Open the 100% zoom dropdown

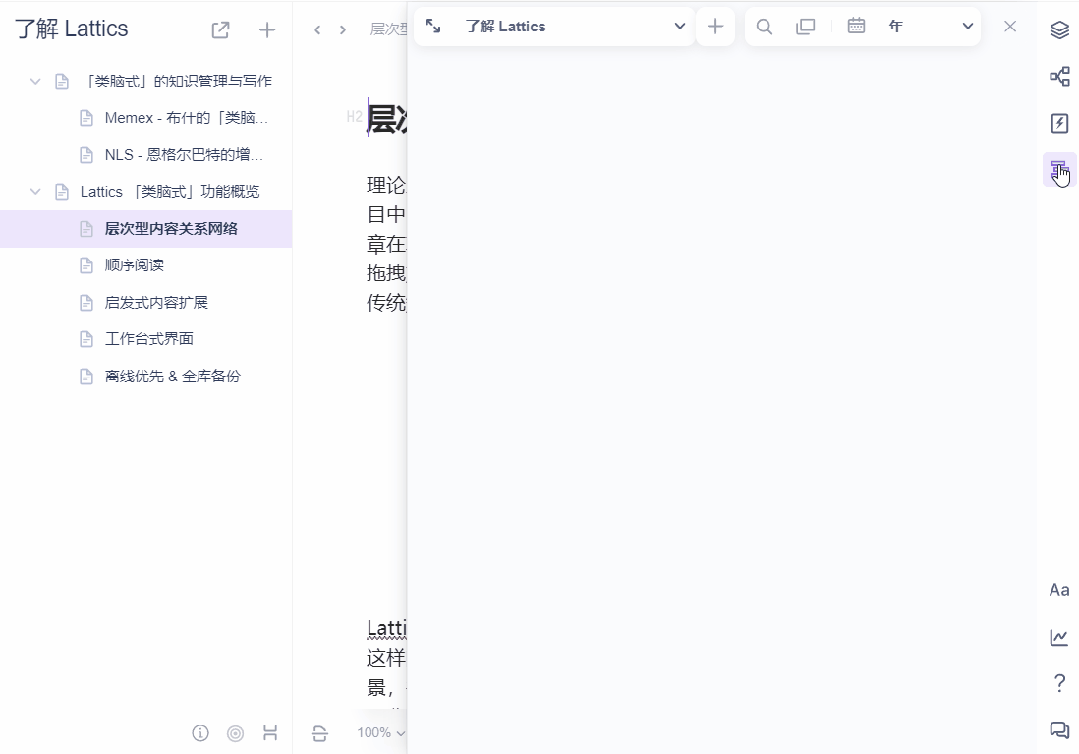click(381, 733)
